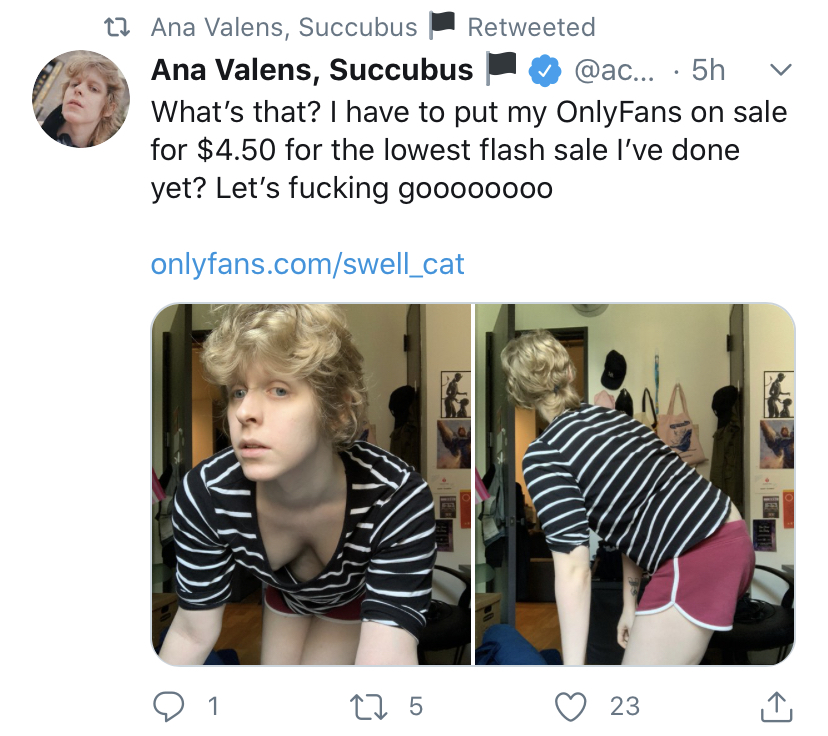The image size is (828, 736).
Task: Click the small retweeted indicator icon at top
Action: (120, 26)
